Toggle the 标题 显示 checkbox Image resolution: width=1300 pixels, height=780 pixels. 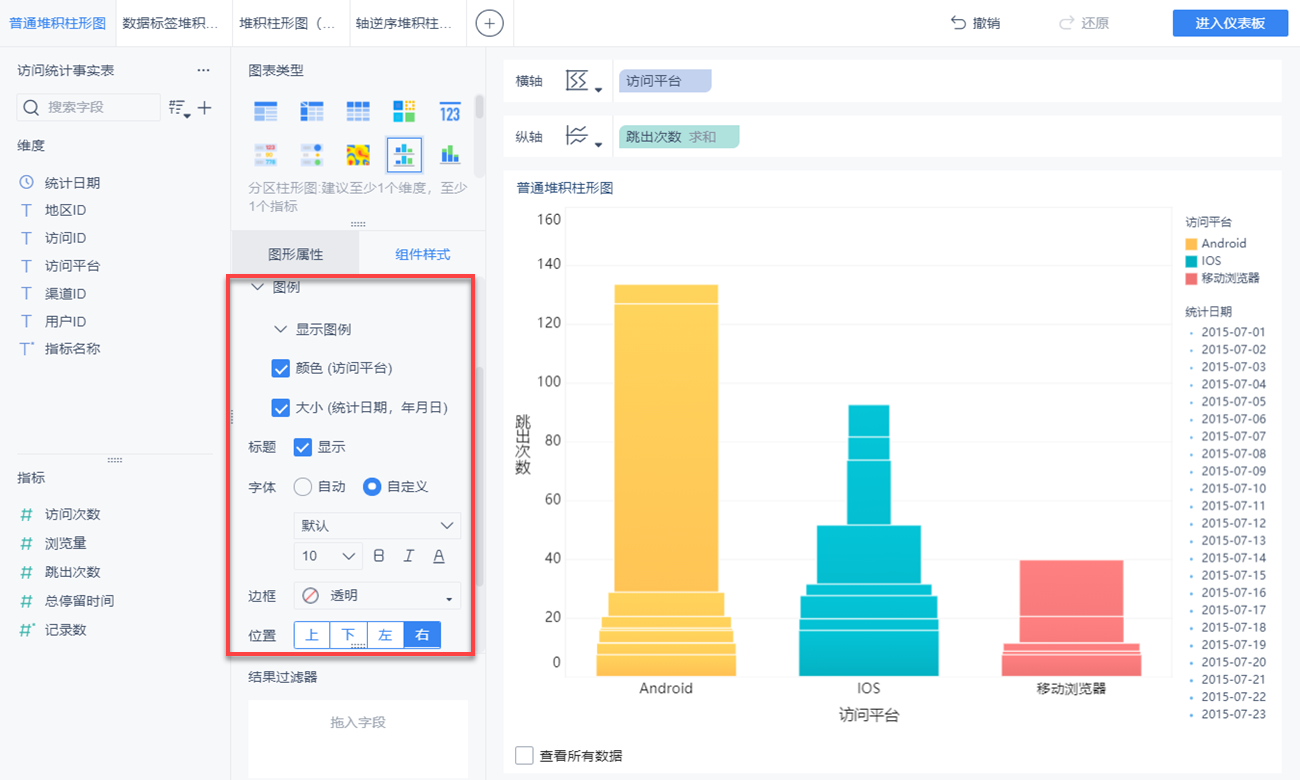coord(303,447)
